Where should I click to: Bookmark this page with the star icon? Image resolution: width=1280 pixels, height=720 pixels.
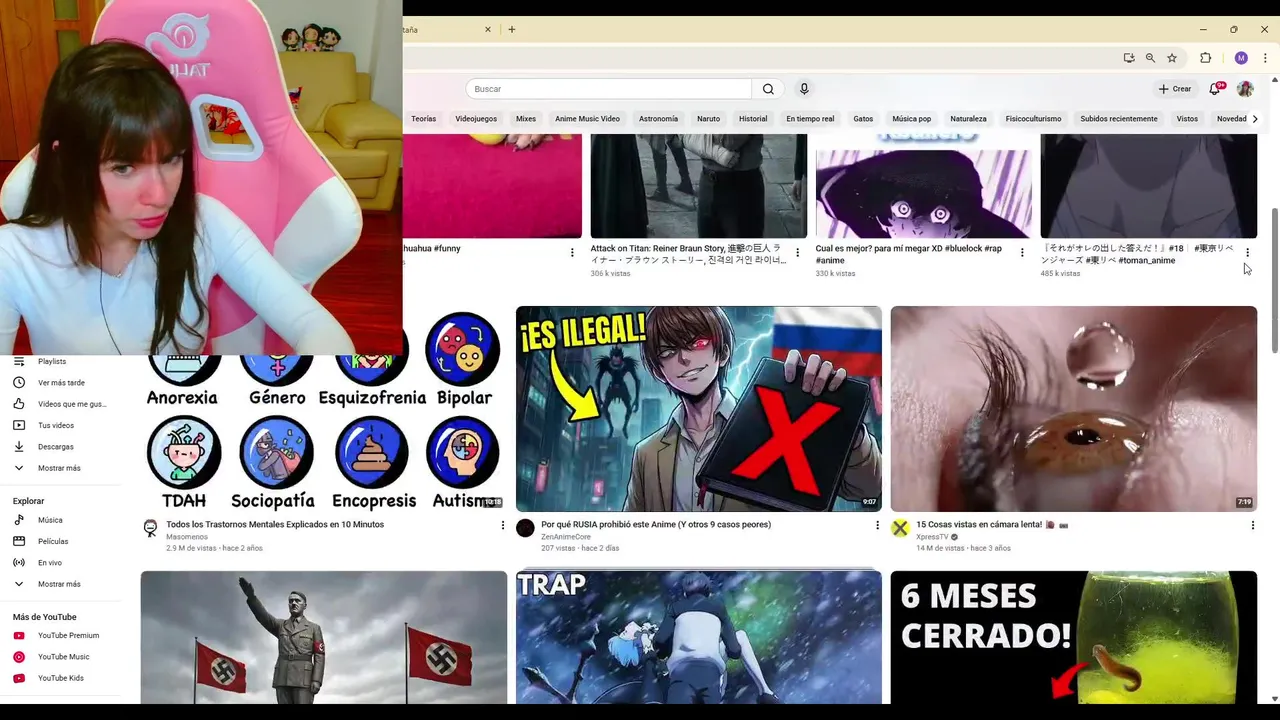[1172, 58]
